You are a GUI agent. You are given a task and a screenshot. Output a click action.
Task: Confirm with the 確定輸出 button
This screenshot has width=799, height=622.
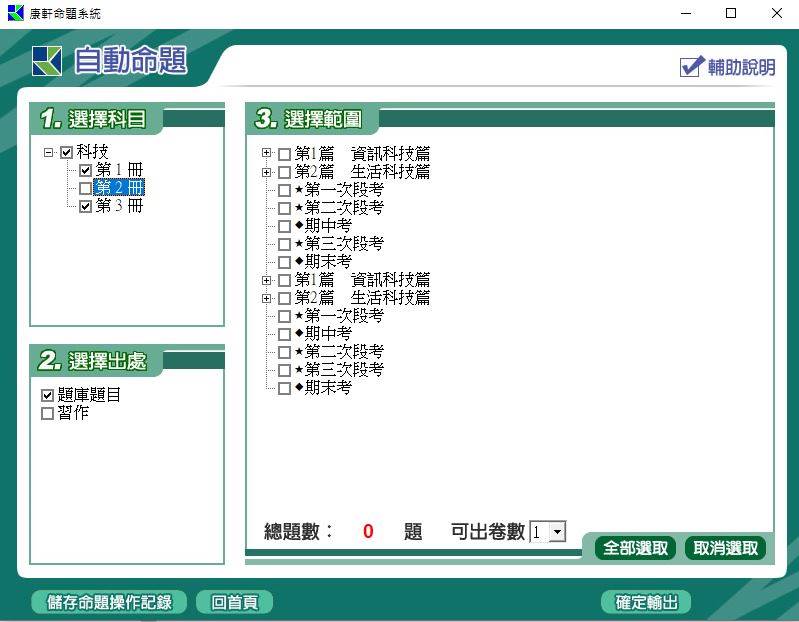coord(646,602)
